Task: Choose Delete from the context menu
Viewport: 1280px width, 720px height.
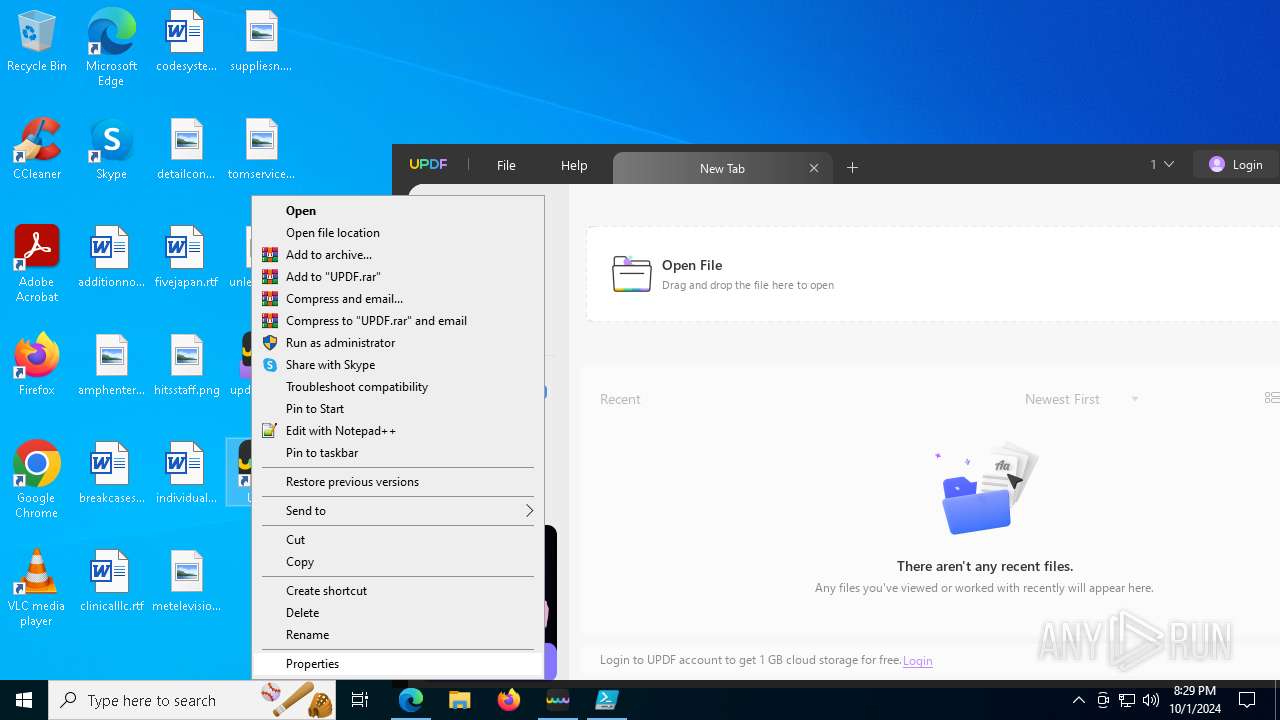Action: point(398,613)
